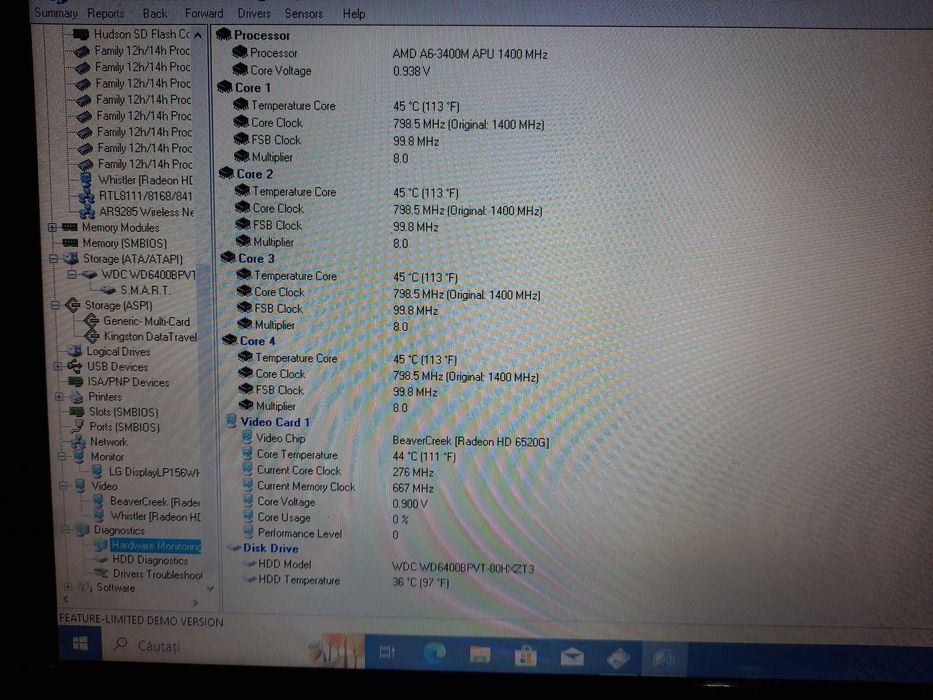Select Memory (SMBIOS) tree item
This screenshot has width=933, height=700.
point(124,243)
